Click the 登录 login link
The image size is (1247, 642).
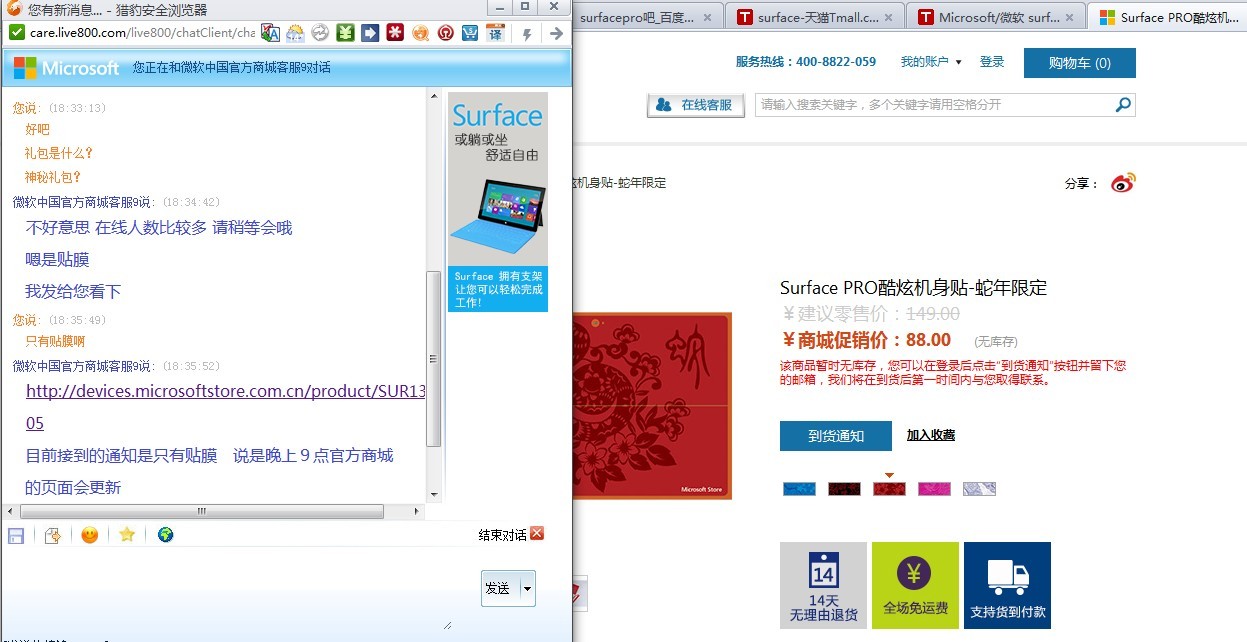(992, 62)
